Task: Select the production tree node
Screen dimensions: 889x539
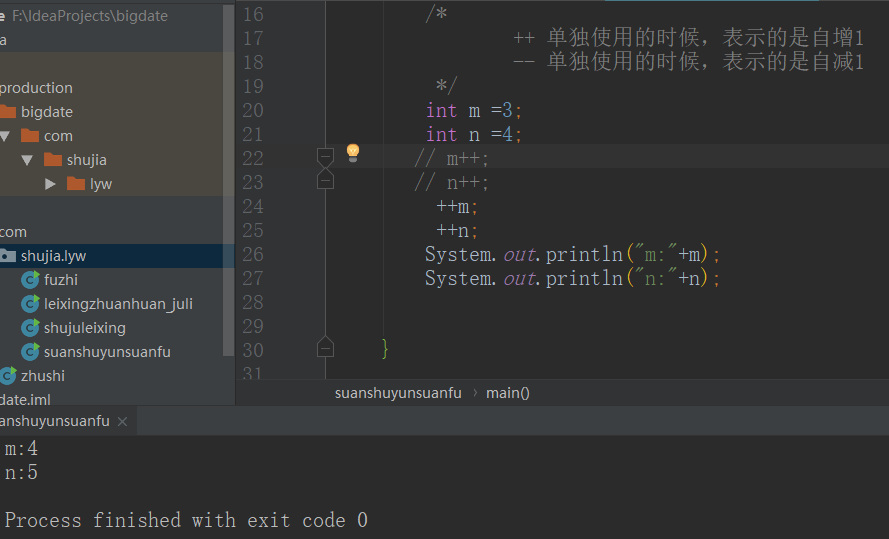Action: click(36, 88)
